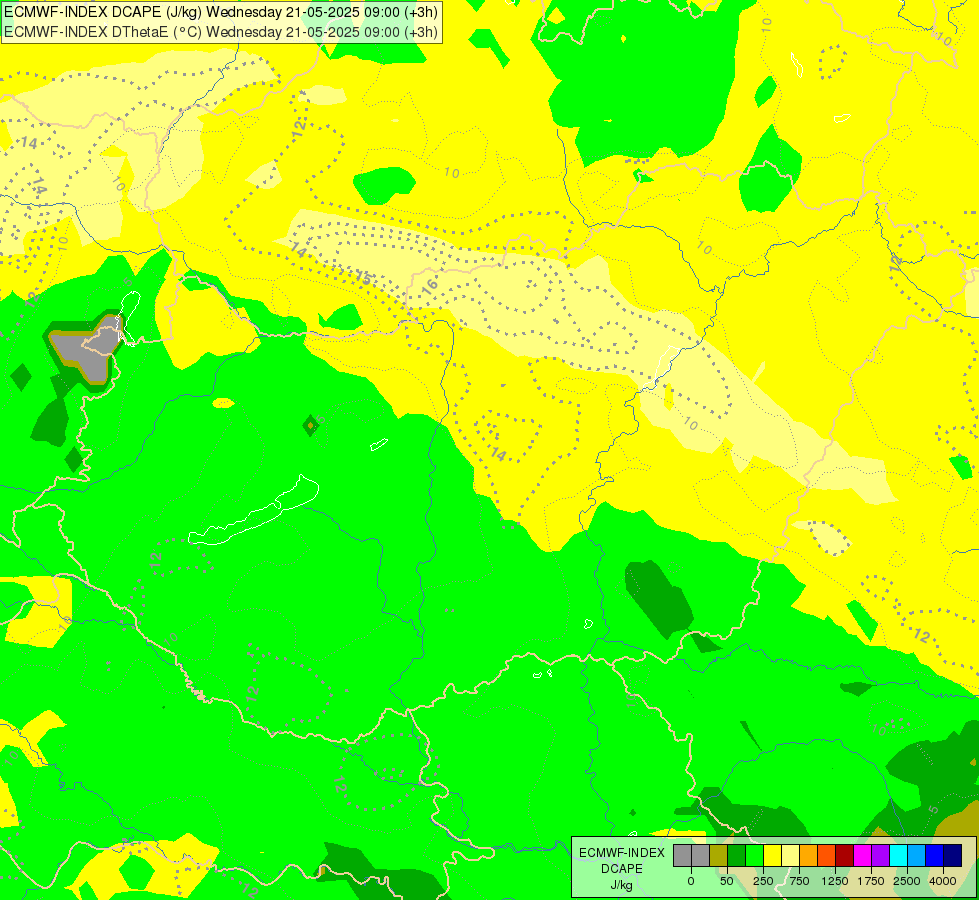The image size is (979, 900).
Task: Click "ECMWF-INDEX" in the legend box
Action: 622,853
